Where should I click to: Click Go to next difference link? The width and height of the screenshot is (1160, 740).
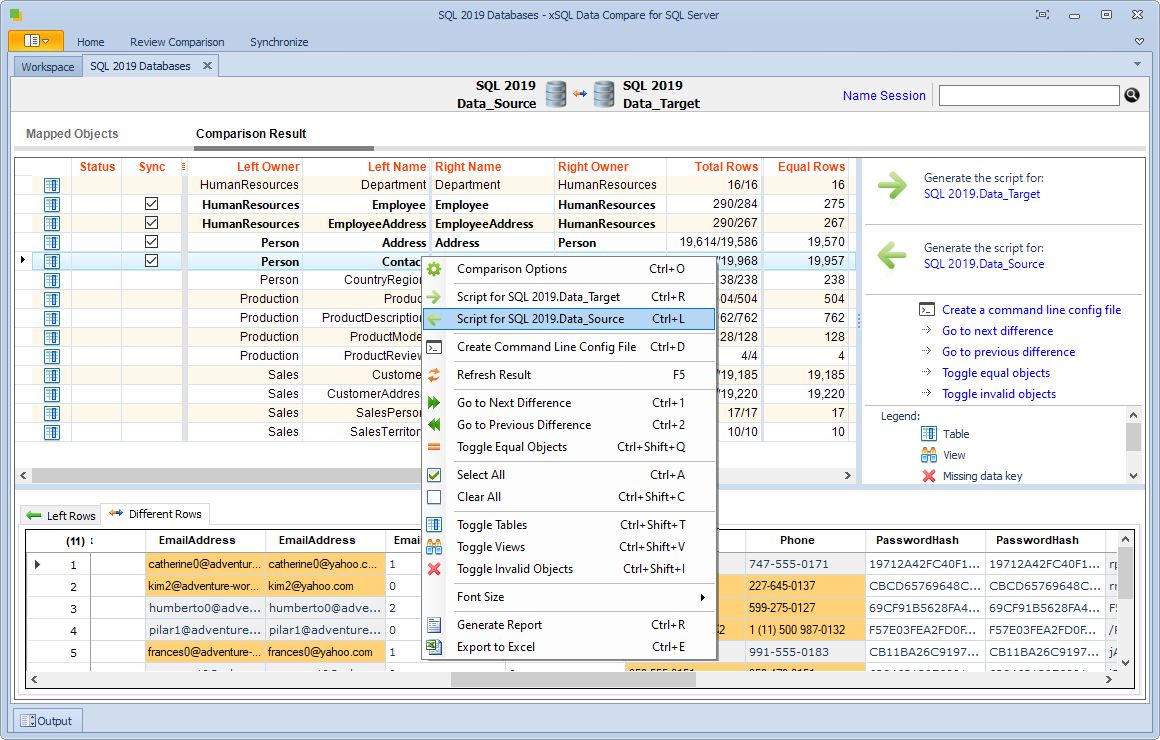click(x=997, y=331)
